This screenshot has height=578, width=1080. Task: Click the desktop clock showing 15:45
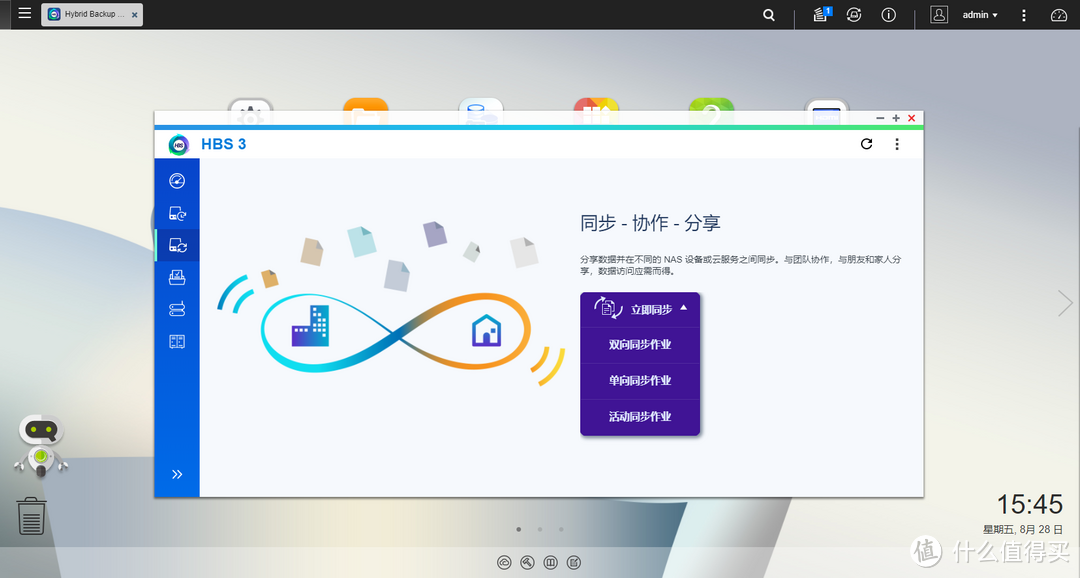1030,504
